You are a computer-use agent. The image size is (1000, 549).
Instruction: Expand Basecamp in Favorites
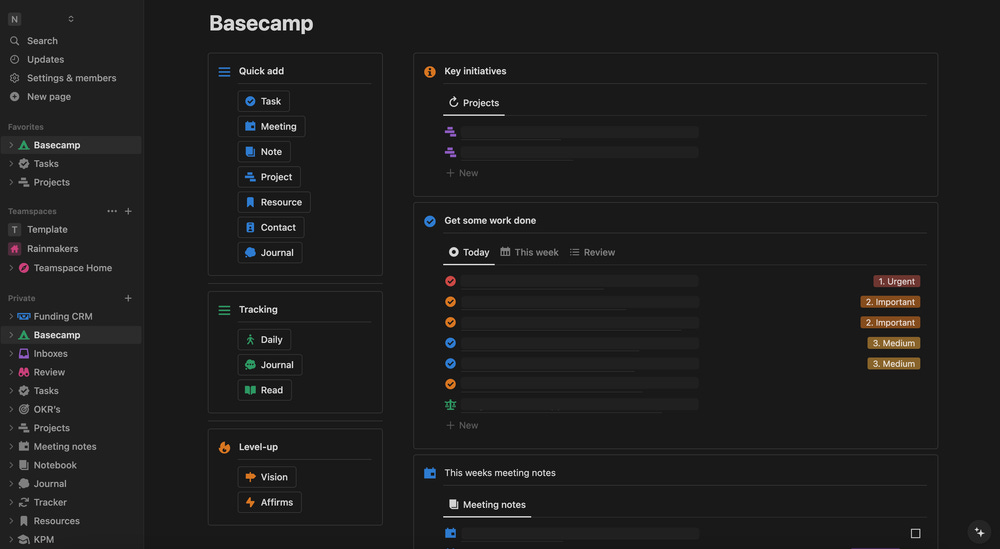[11, 145]
